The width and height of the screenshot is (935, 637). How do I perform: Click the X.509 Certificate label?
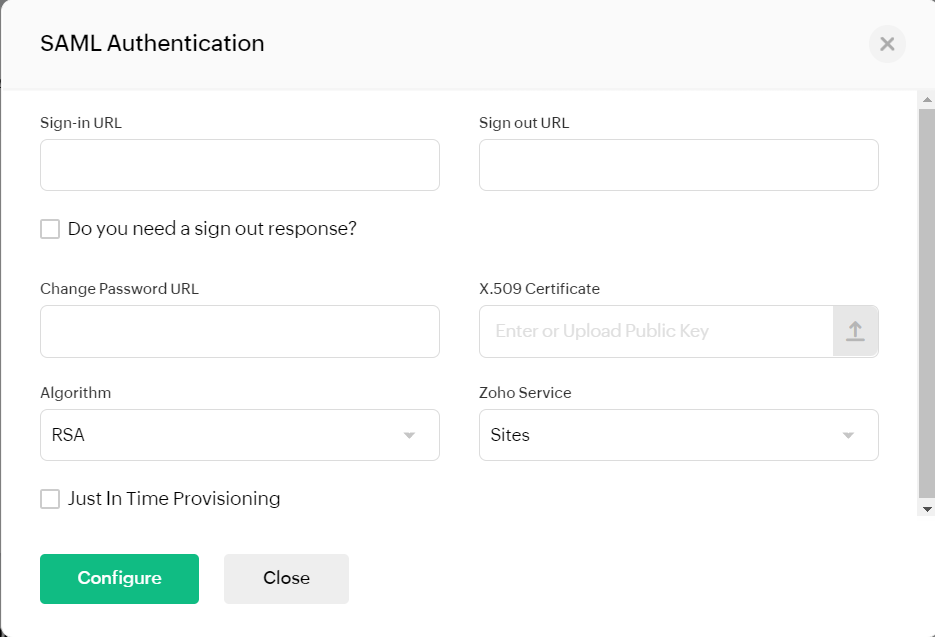point(540,289)
